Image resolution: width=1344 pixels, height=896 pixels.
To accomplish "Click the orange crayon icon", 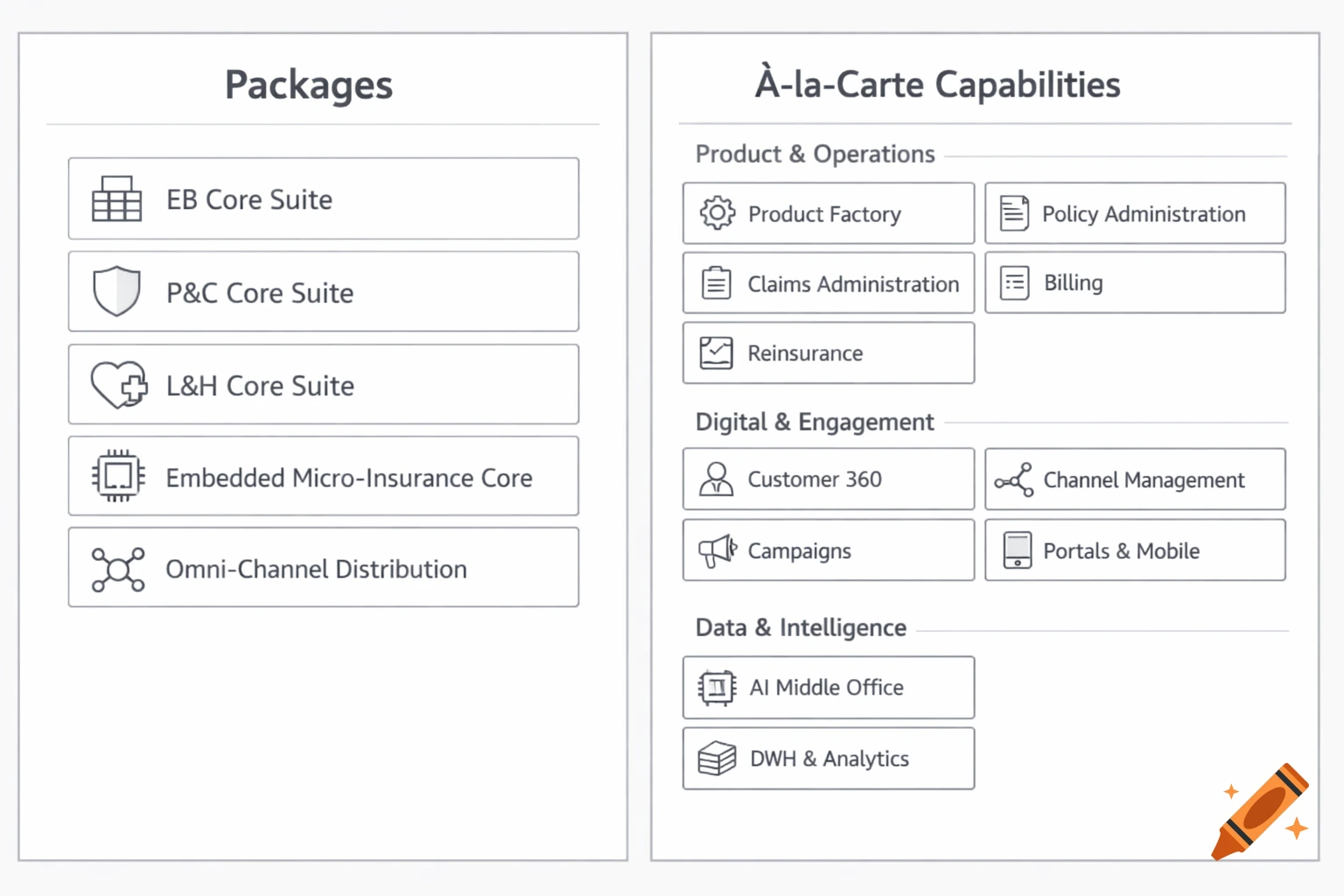I will (1261, 811).
